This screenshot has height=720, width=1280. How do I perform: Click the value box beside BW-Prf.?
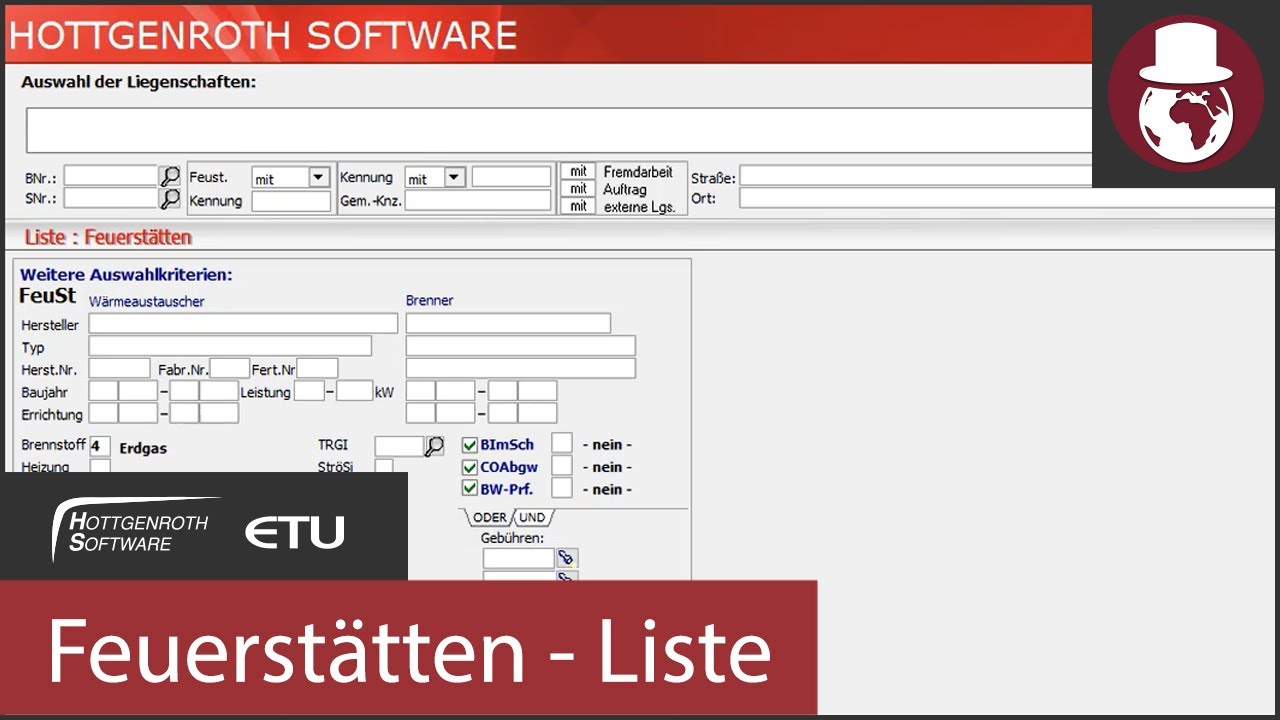562,488
